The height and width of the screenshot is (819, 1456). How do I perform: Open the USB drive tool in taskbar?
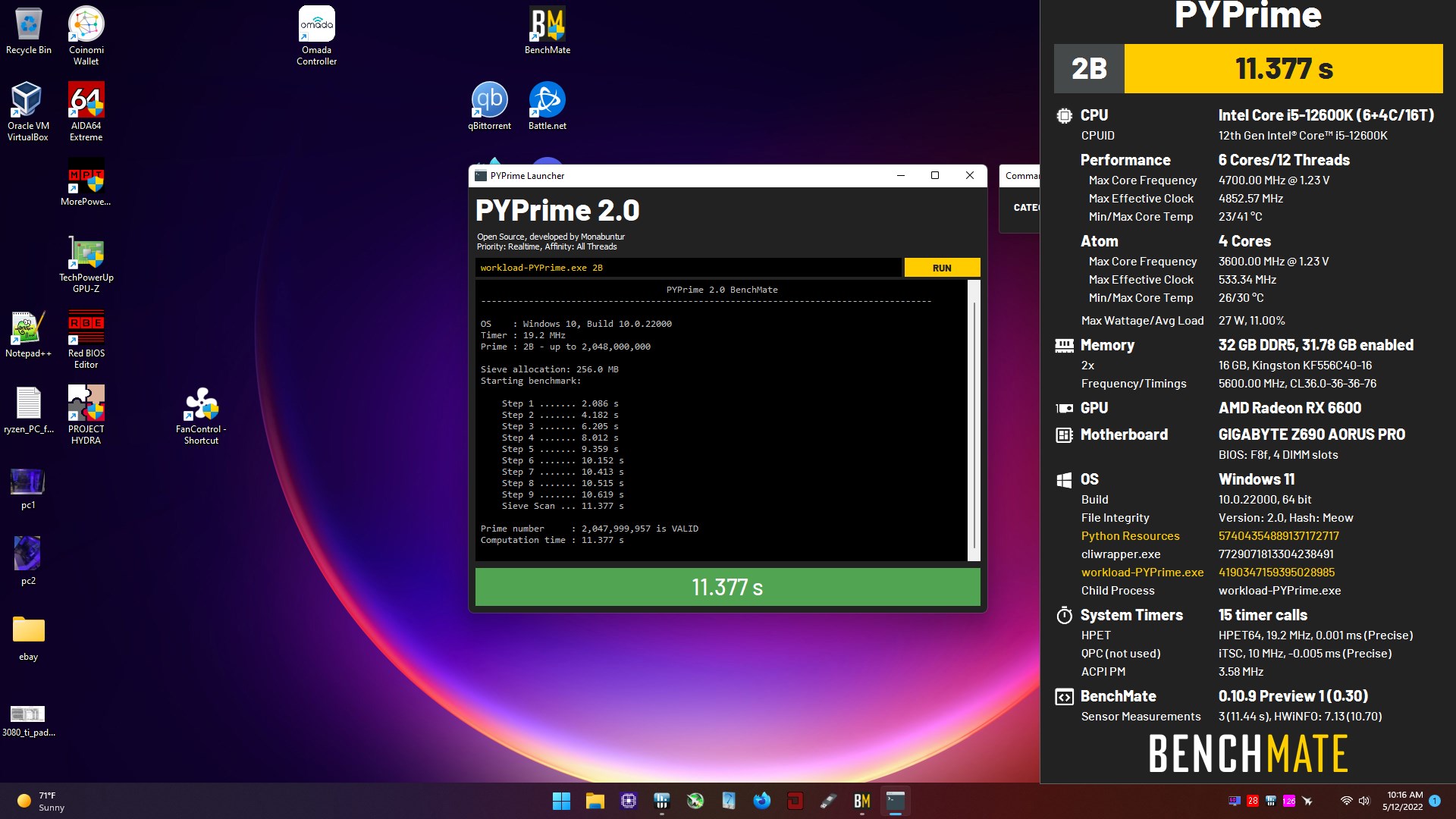(x=828, y=801)
